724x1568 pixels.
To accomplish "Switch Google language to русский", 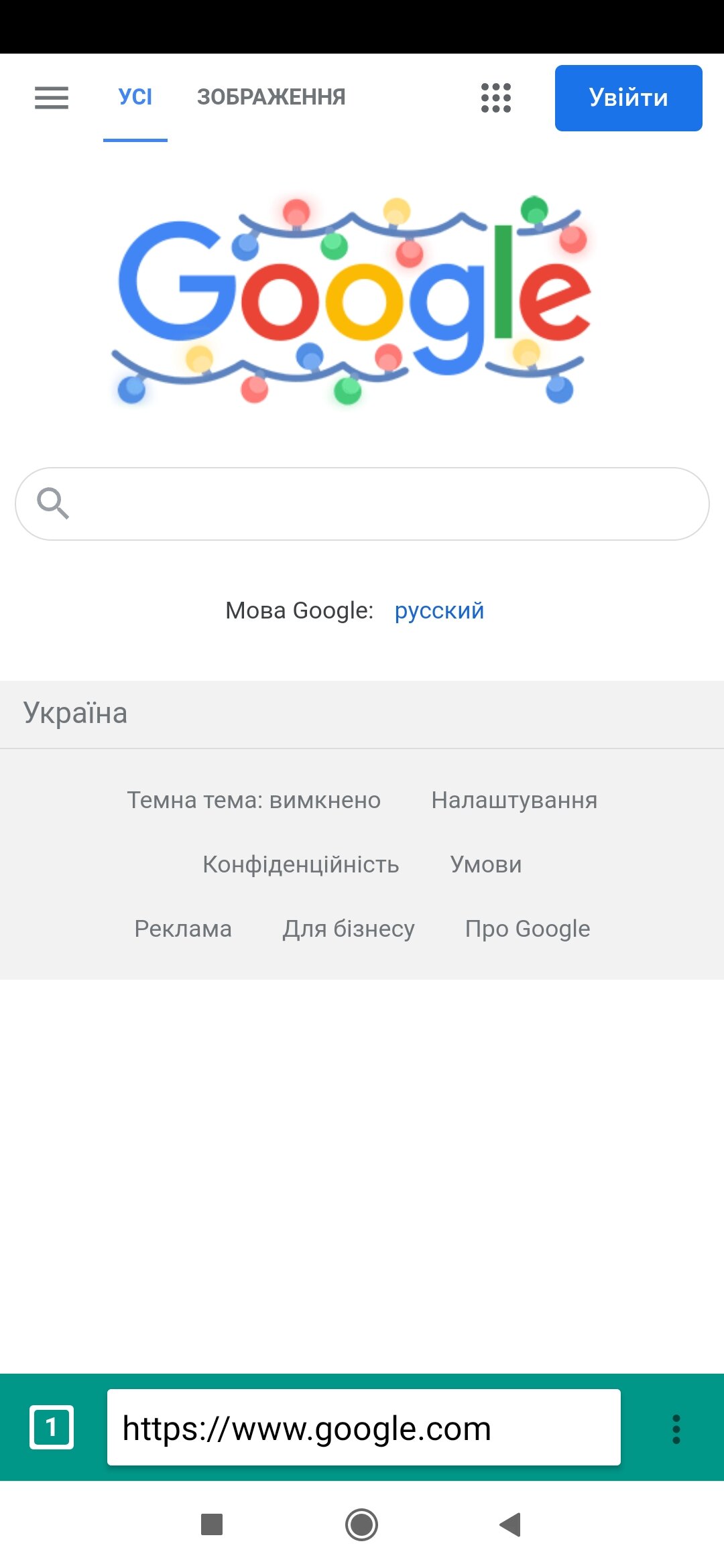I will point(439,610).
